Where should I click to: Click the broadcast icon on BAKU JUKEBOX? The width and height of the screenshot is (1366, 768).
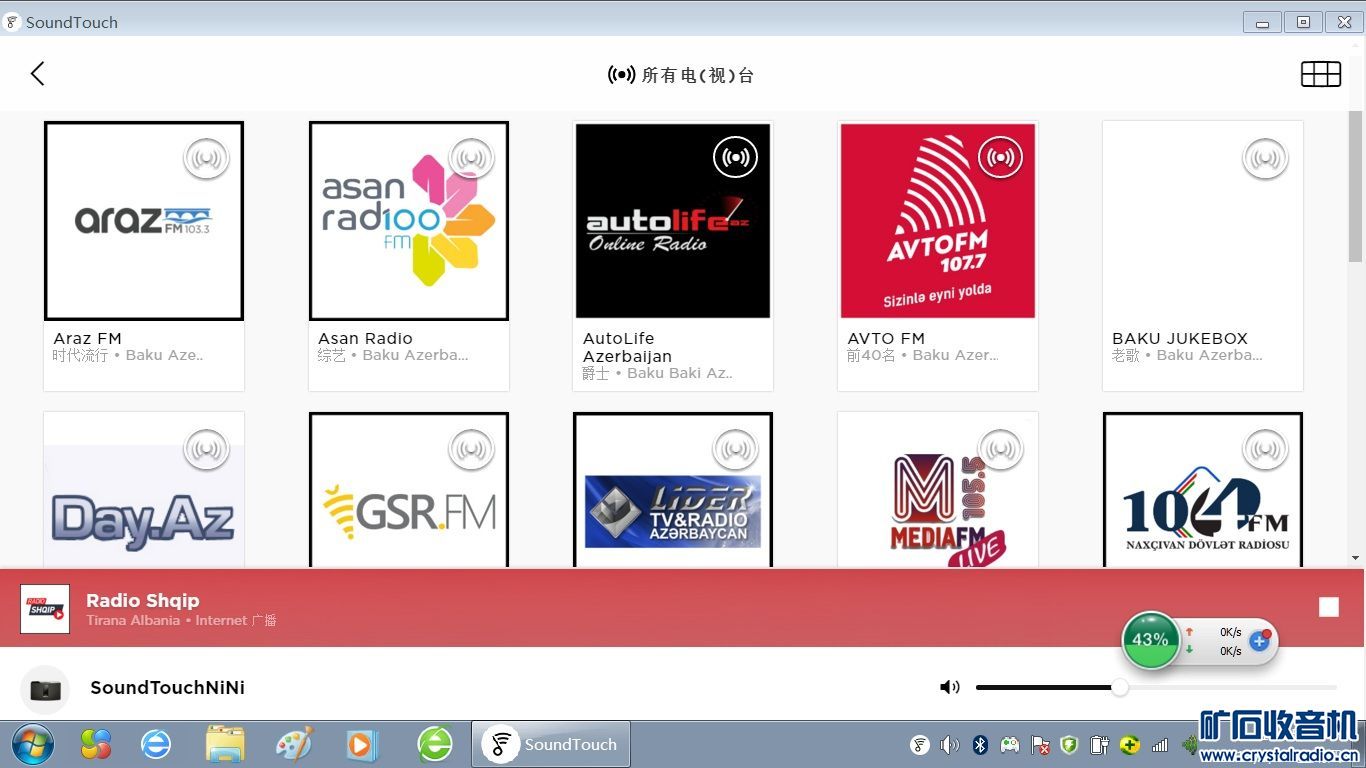(x=1265, y=158)
